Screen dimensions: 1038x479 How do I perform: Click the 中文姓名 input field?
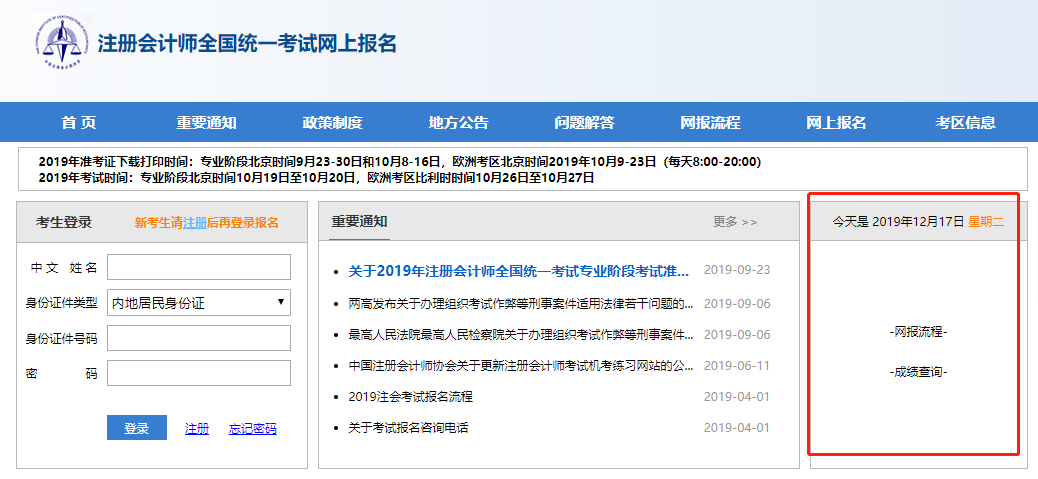[198, 267]
